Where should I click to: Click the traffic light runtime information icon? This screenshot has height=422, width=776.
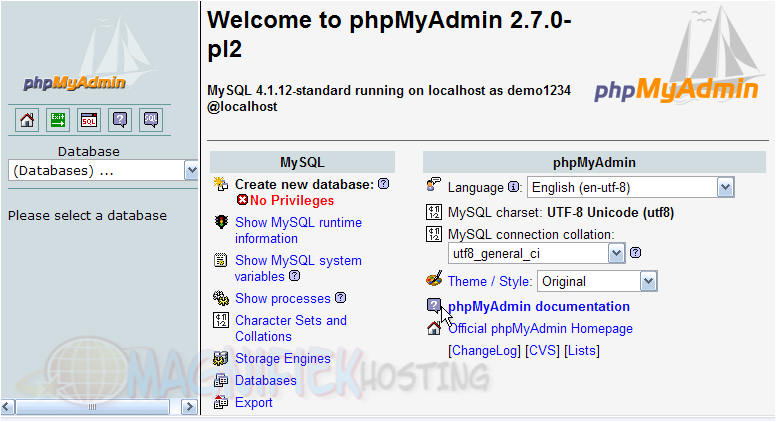coord(221,222)
